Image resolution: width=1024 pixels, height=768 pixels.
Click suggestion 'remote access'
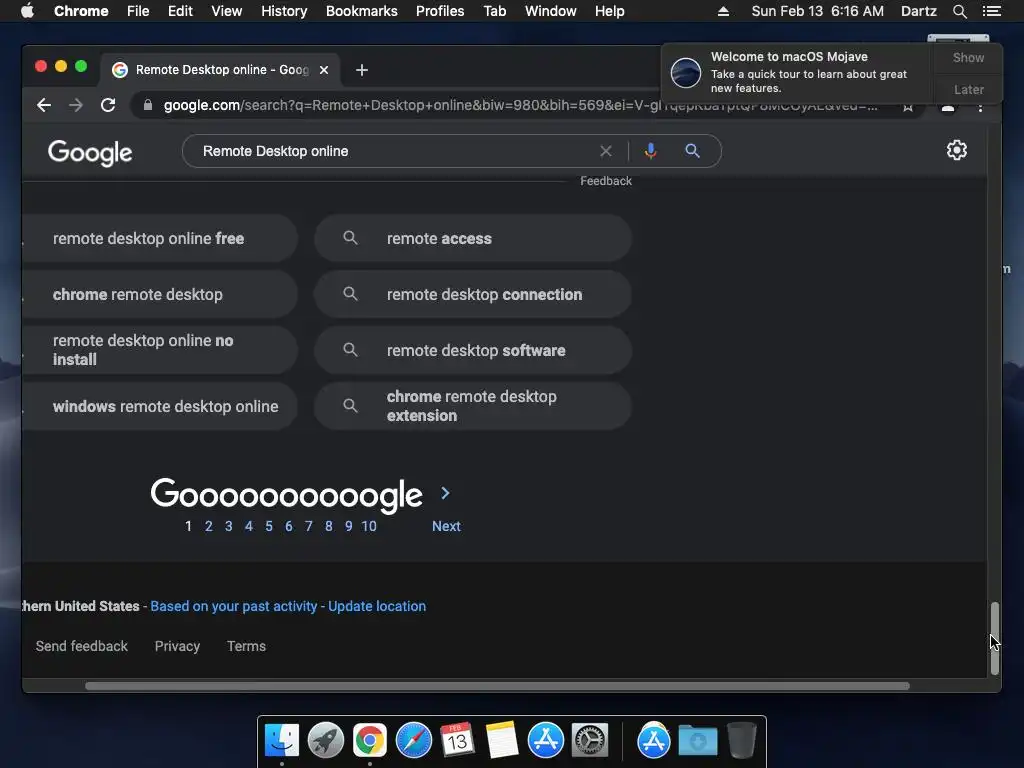(x=473, y=238)
